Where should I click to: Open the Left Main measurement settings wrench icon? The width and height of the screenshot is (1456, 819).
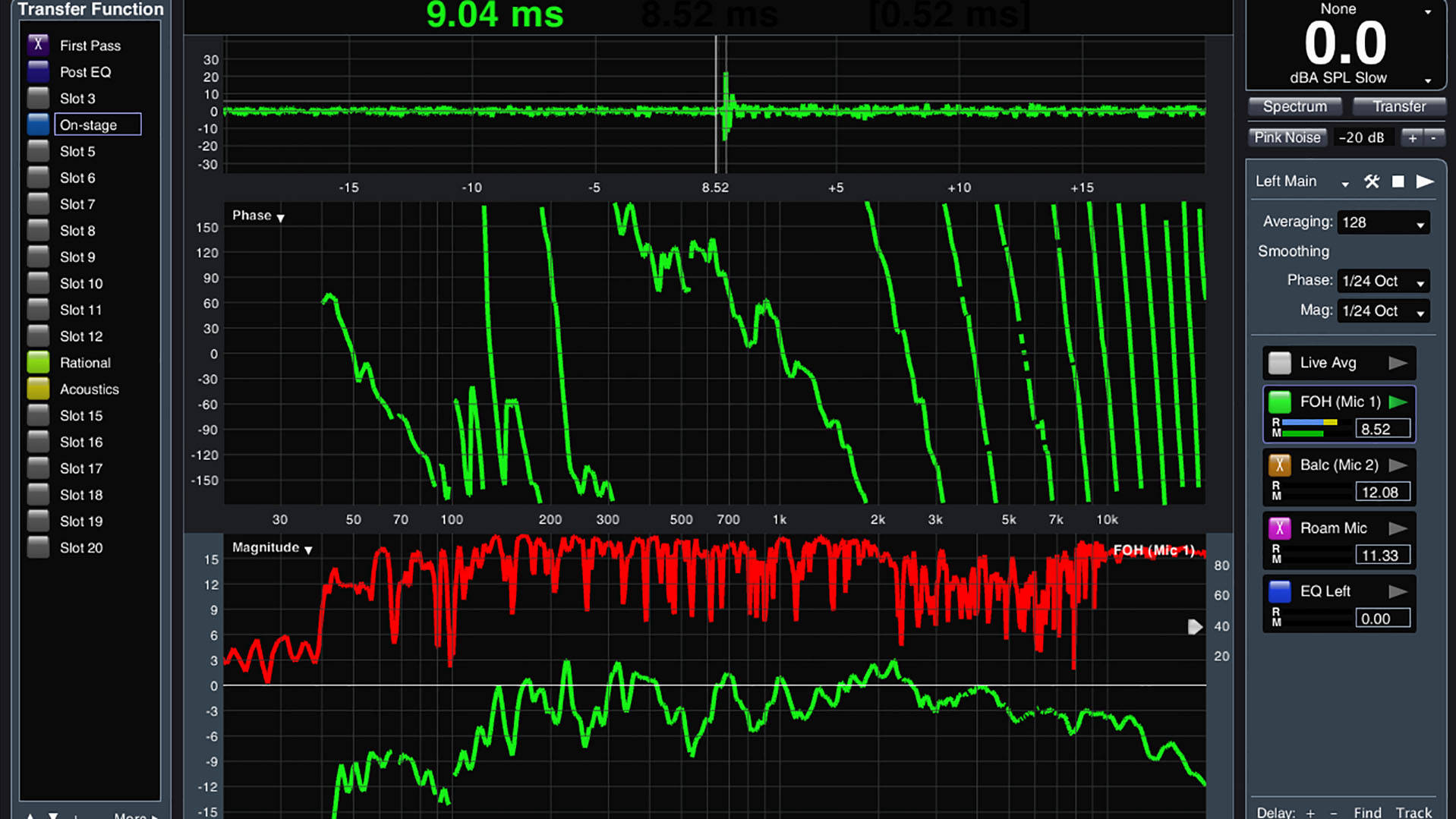pyautogui.click(x=1371, y=181)
